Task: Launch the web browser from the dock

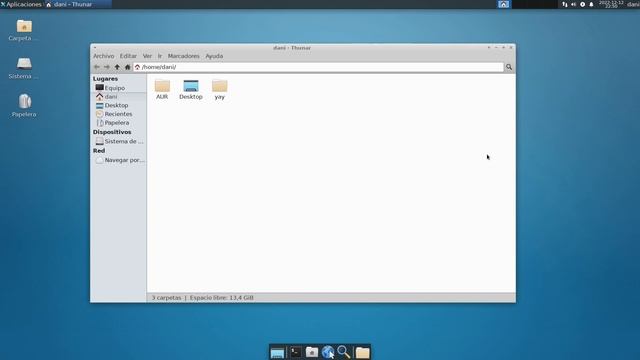Action: (328, 352)
